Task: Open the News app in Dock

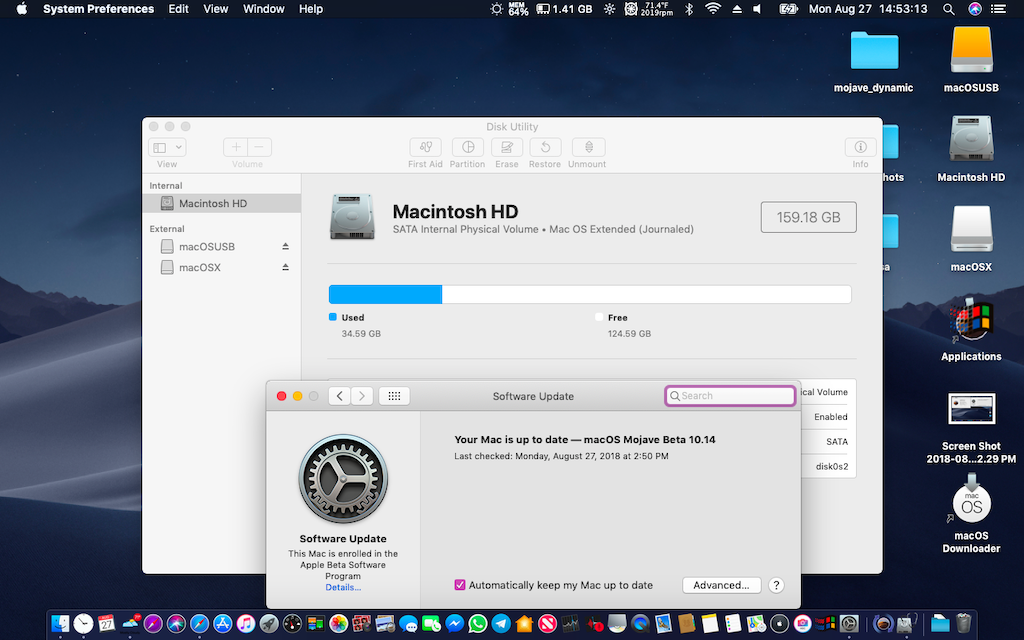Action: pyautogui.click(x=547, y=624)
